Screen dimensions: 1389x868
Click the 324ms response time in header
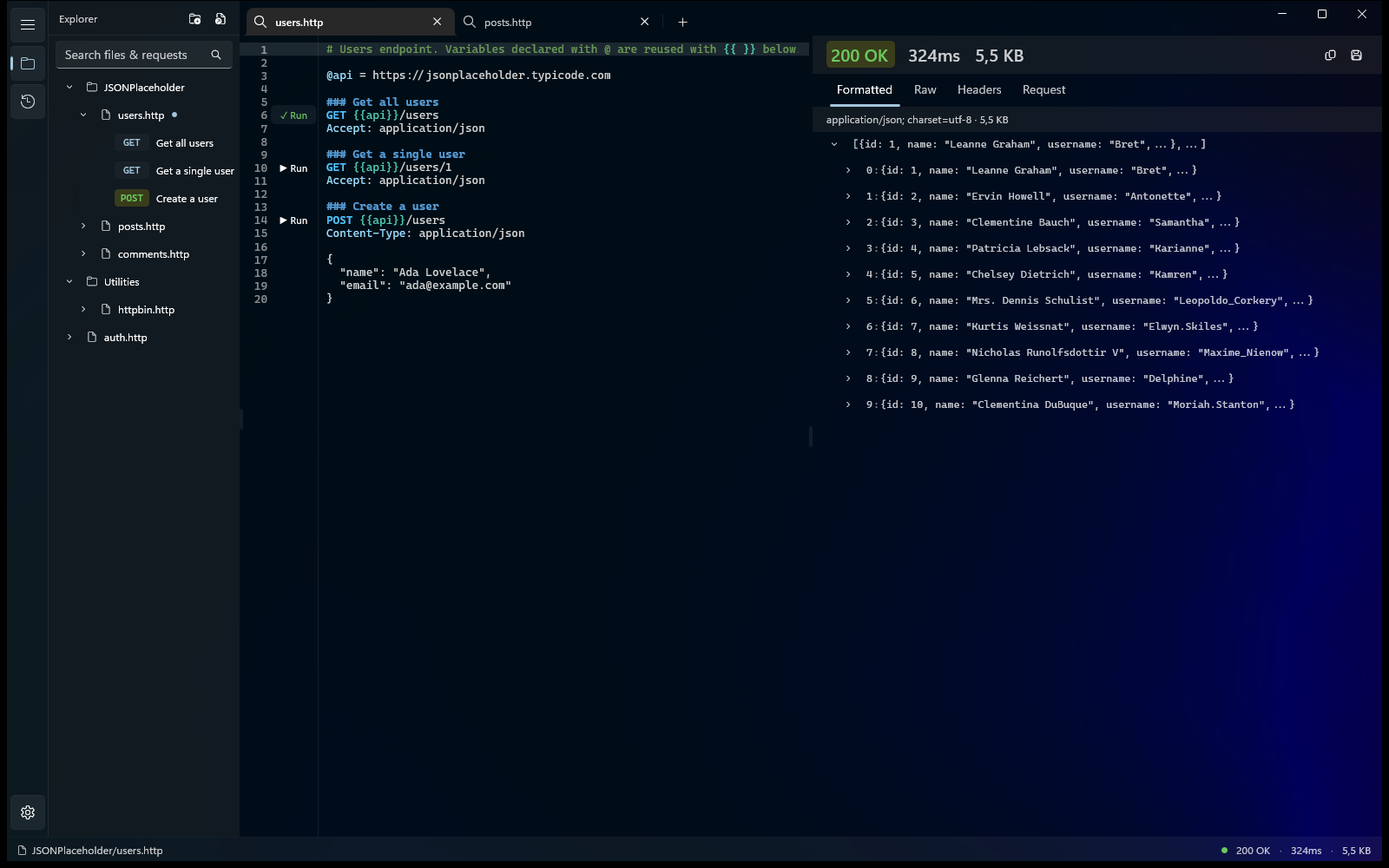point(934,56)
